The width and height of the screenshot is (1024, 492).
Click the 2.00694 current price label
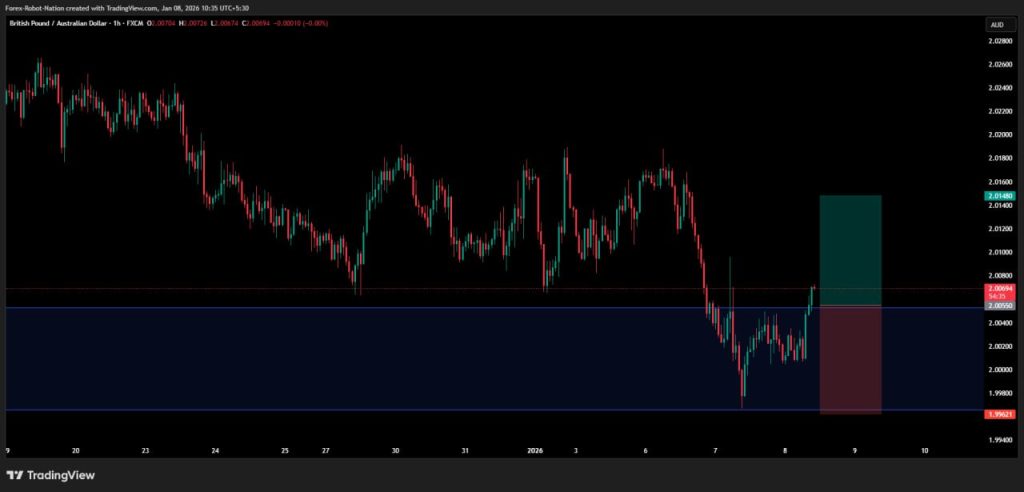[998, 287]
